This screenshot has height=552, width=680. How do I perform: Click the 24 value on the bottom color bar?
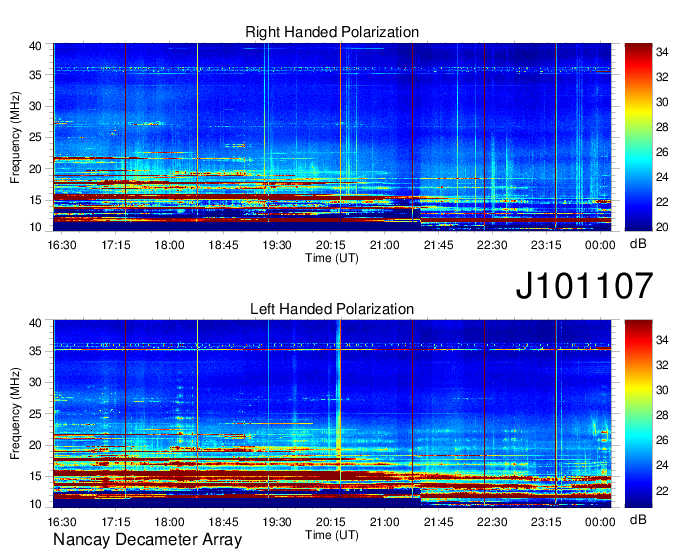point(662,466)
